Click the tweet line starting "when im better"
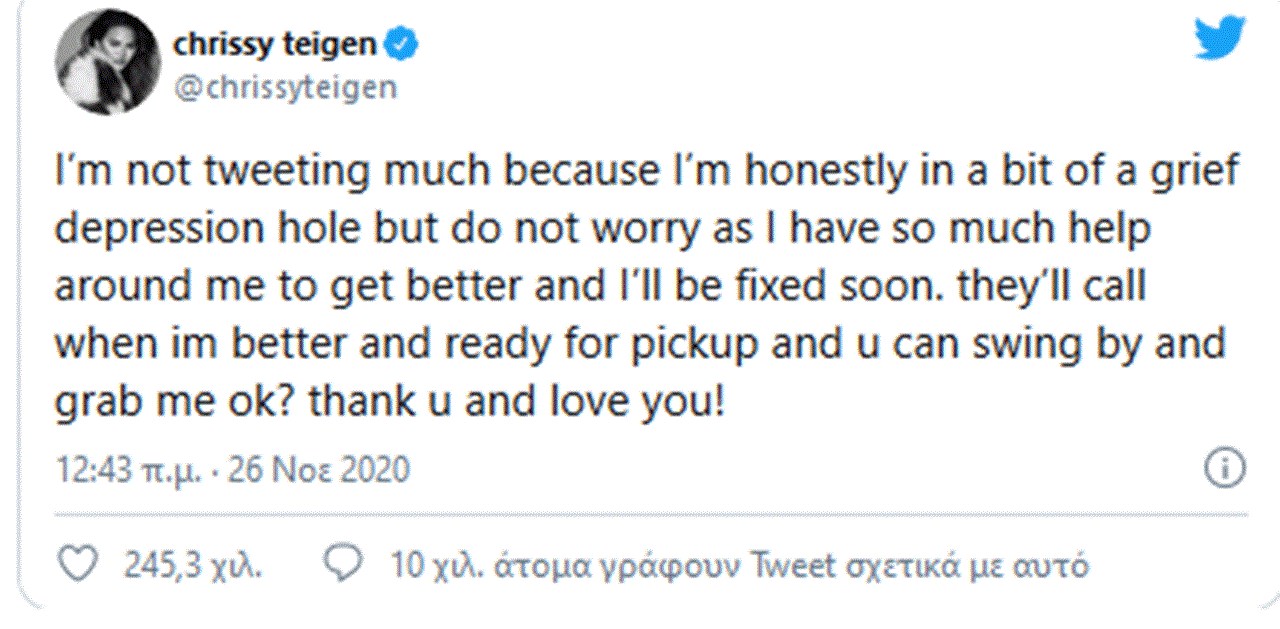Screen dimensions: 1280x629 pos(639,344)
